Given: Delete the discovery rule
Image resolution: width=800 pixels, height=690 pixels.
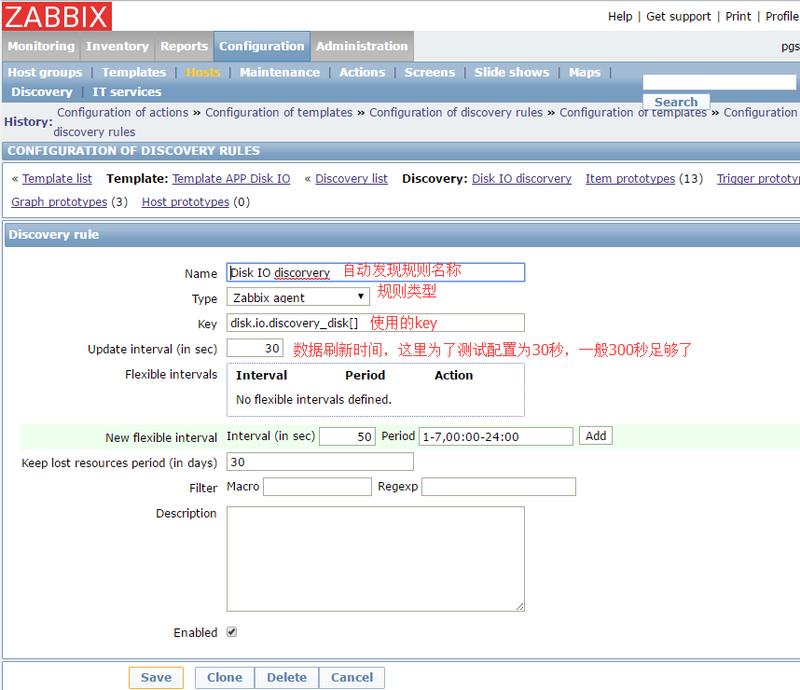Looking at the screenshot, I should (x=287, y=677).
